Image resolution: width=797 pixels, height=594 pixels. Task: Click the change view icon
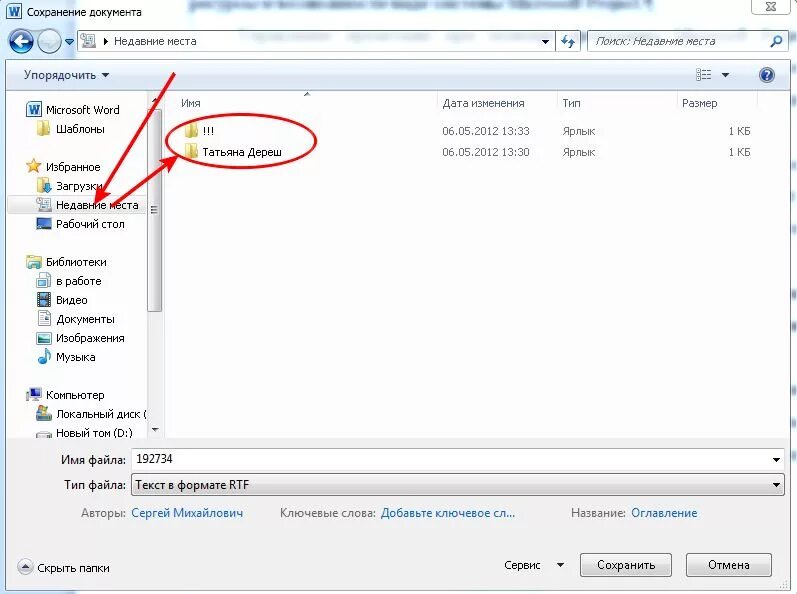703,75
